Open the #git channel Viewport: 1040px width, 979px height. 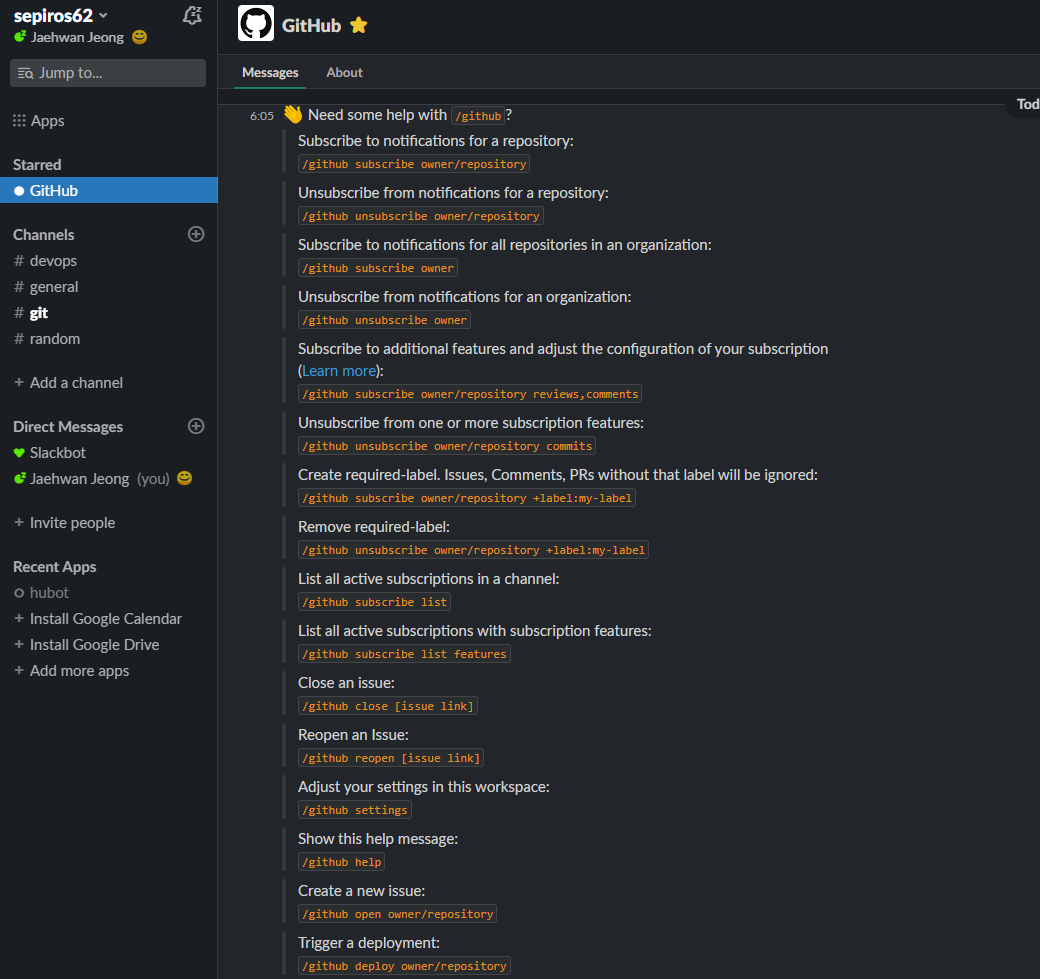(x=109, y=312)
